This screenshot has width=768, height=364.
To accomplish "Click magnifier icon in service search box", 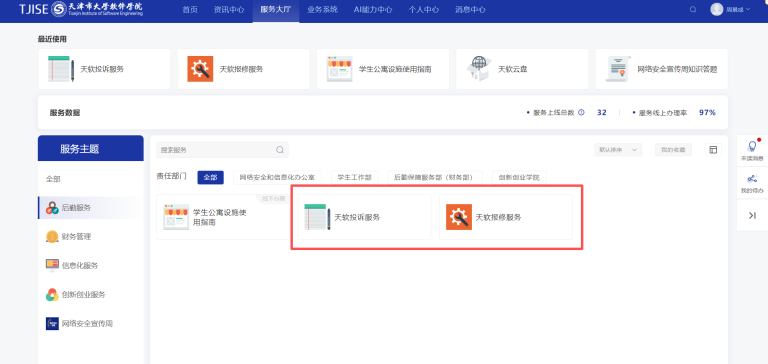I will pyautogui.click(x=280, y=150).
